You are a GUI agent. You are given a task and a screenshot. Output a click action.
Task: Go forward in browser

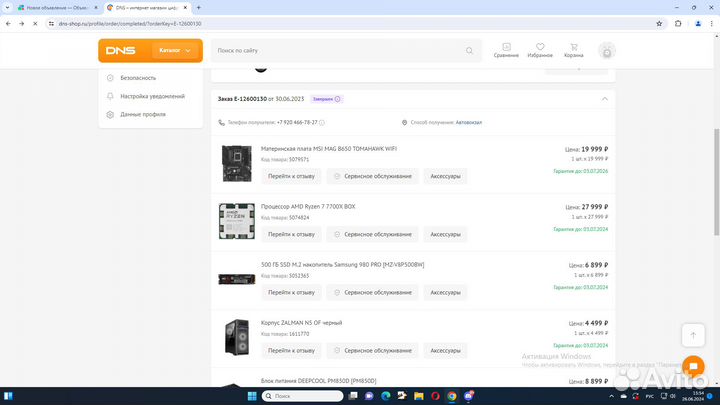pos(22,23)
